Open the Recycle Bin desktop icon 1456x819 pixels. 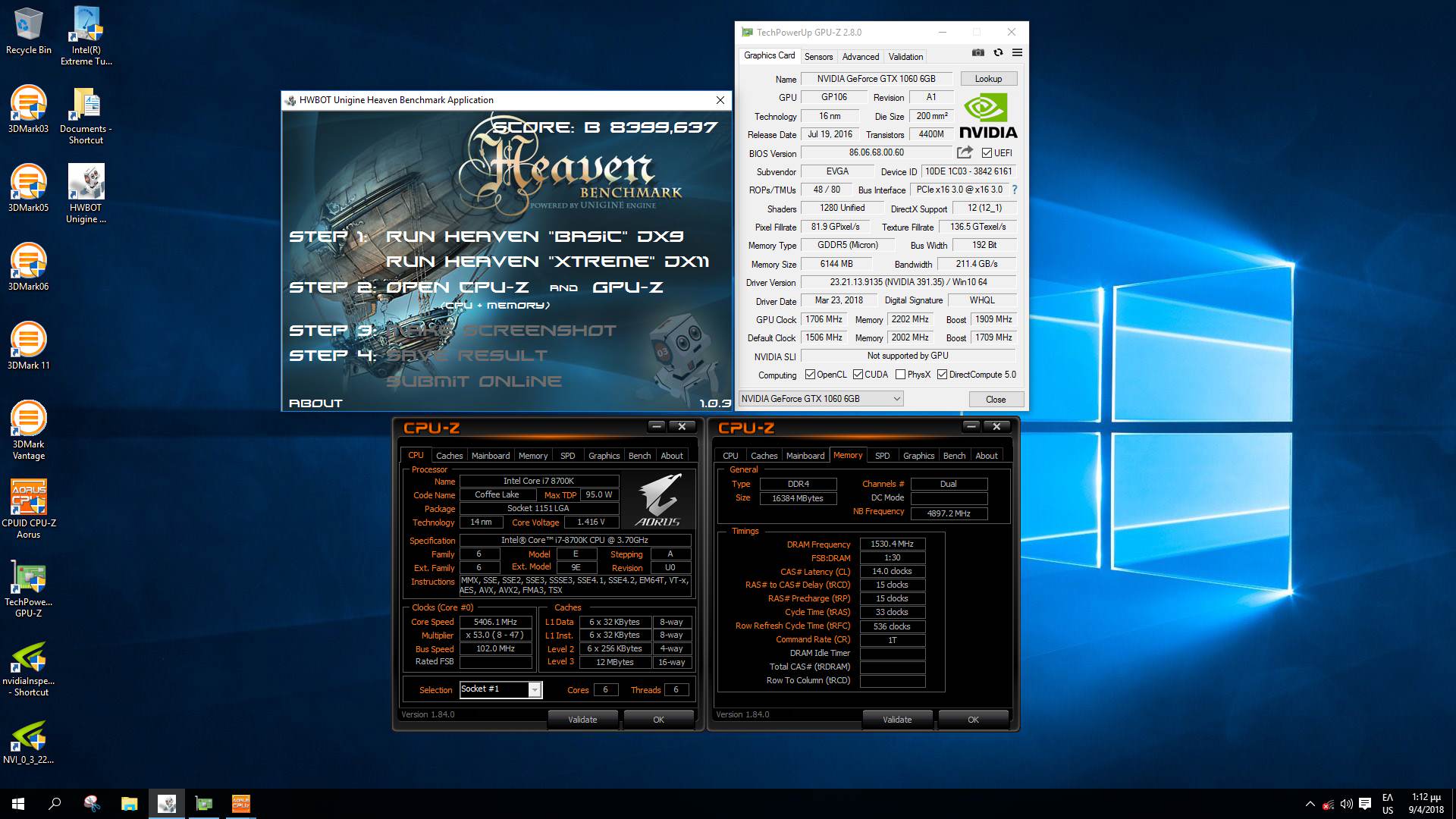point(28,30)
